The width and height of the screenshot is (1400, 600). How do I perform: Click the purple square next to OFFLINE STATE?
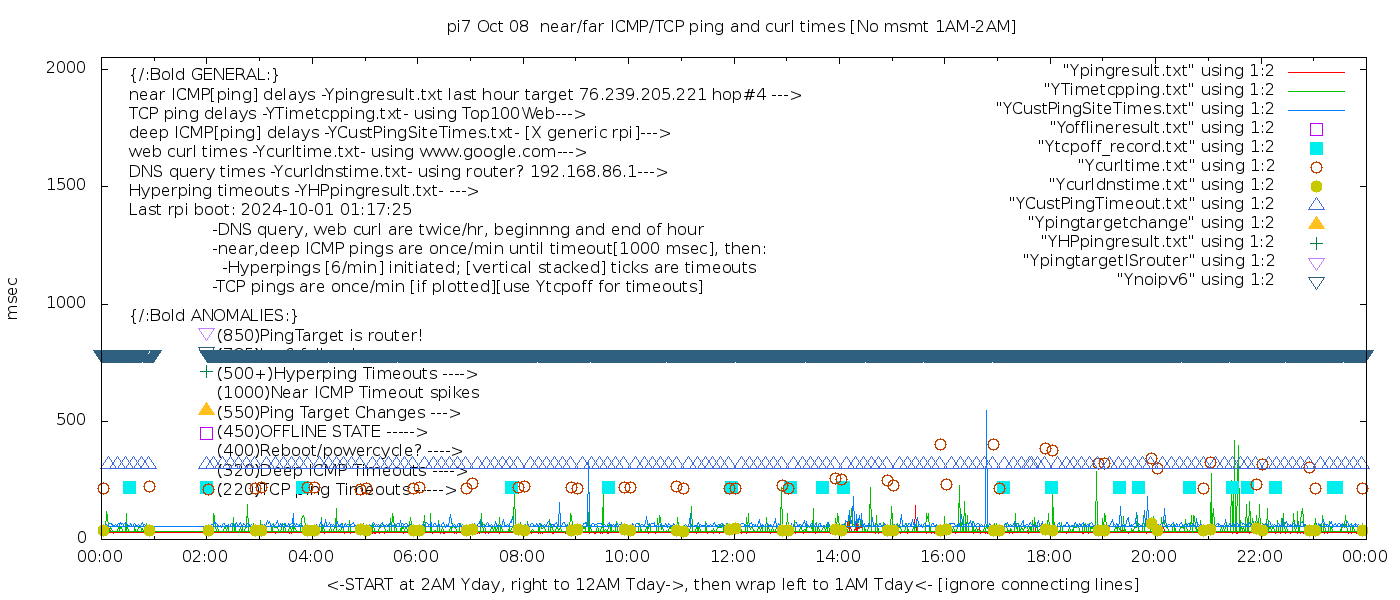click(x=206, y=433)
